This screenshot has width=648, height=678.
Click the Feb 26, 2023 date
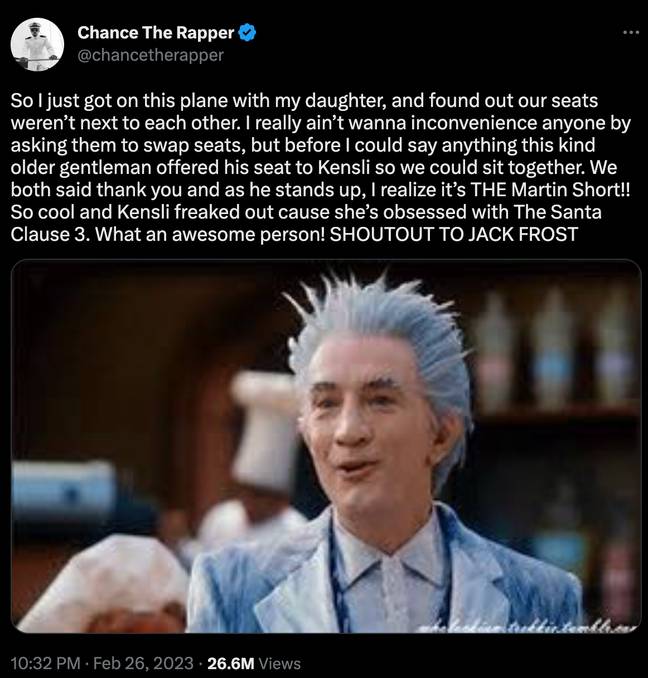click(143, 663)
